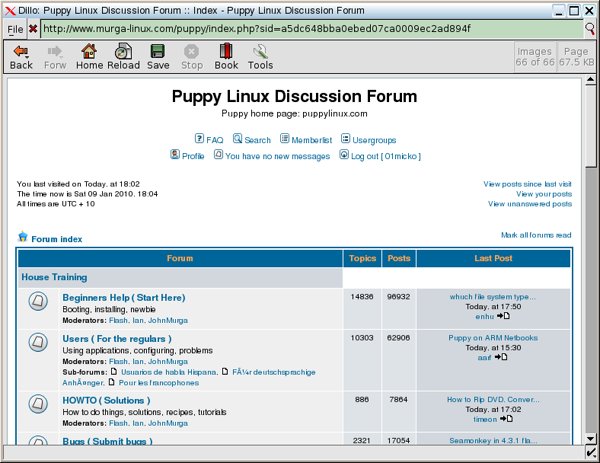This screenshot has height=463, width=600.
Task: Click sub-forum icon before Usuarios de habla Hispana
Action: click(114, 372)
